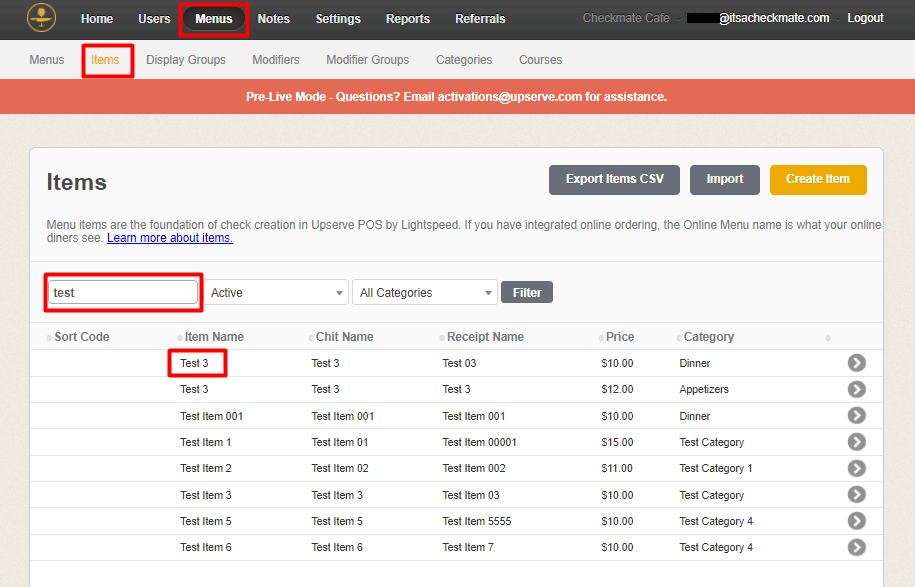Image resolution: width=915 pixels, height=587 pixels.
Task: Open arrow icon for Test Item 2
Action: [x=856, y=468]
